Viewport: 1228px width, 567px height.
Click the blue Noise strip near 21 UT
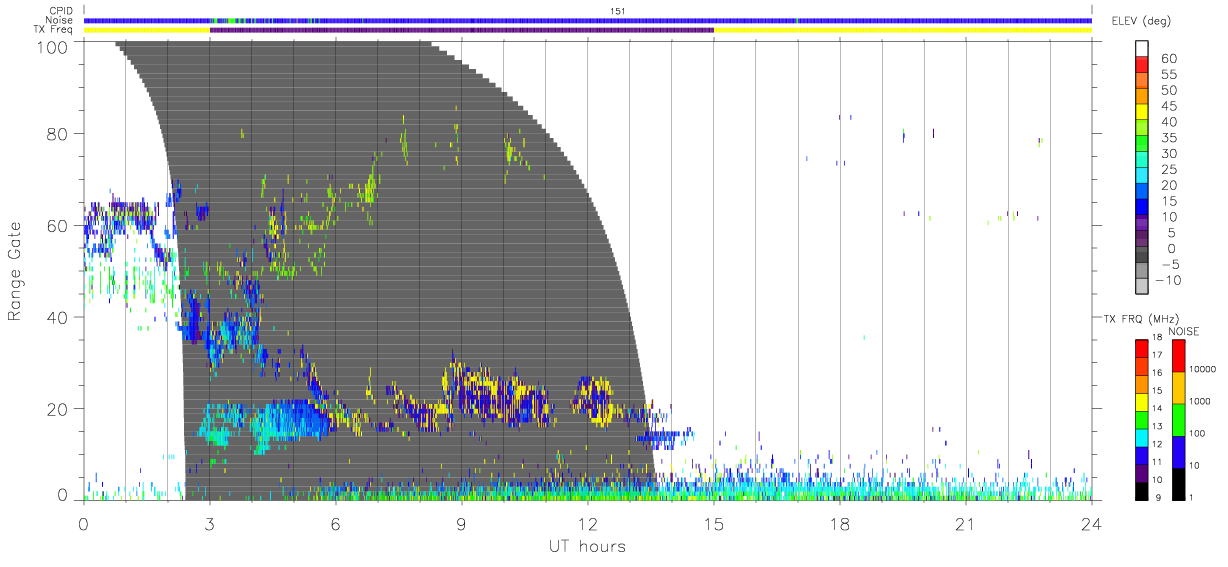coord(966,20)
